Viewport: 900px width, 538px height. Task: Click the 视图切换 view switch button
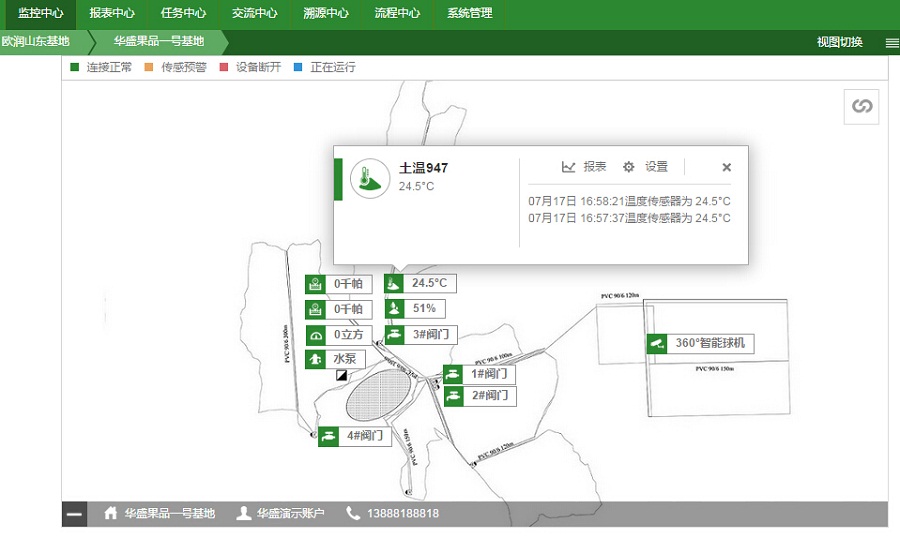839,42
